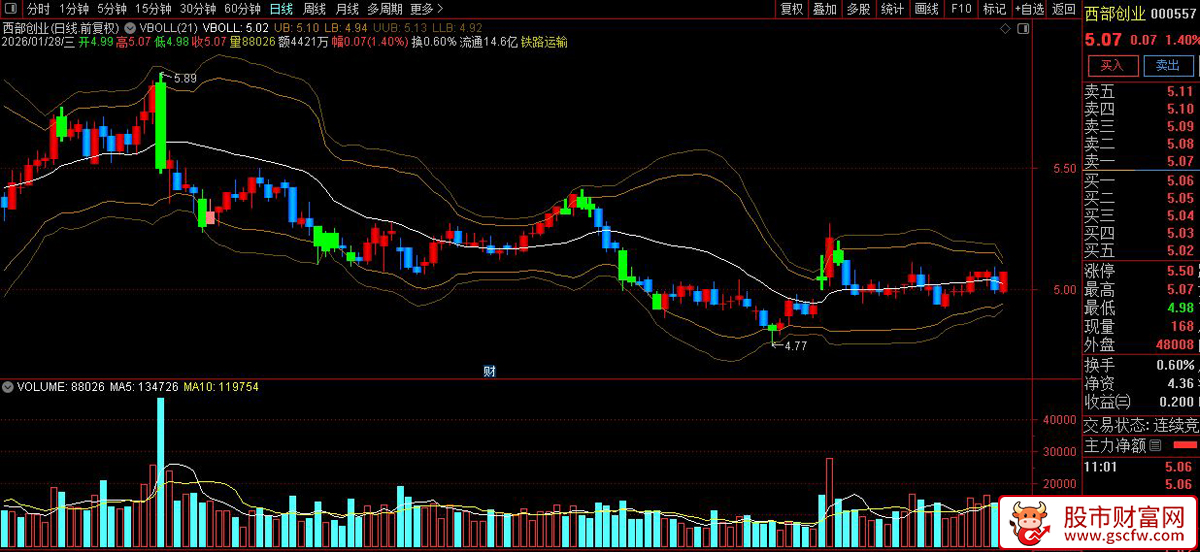Click the 卖四 price 5.10

[x=1180, y=109]
